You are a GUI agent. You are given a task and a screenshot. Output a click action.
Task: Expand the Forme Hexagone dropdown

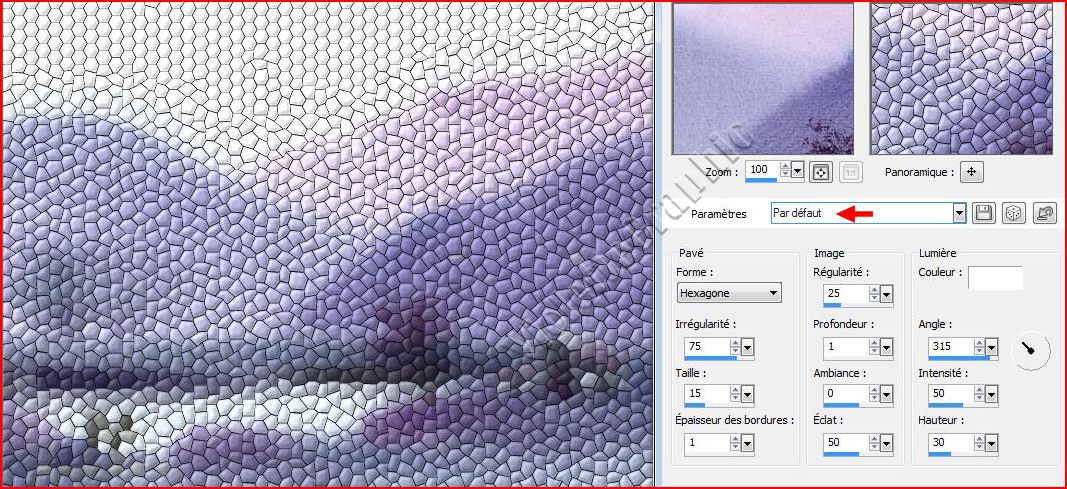(773, 293)
